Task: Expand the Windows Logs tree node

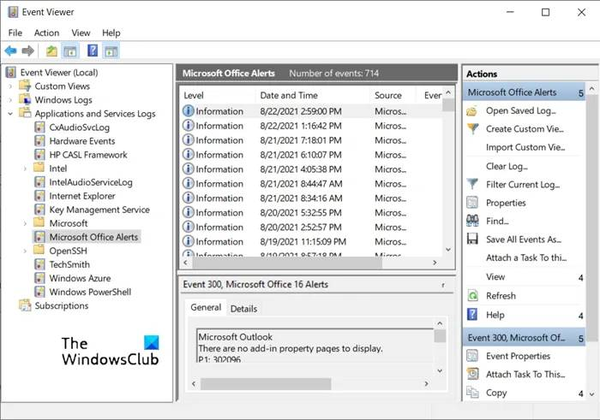Action: [10, 100]
